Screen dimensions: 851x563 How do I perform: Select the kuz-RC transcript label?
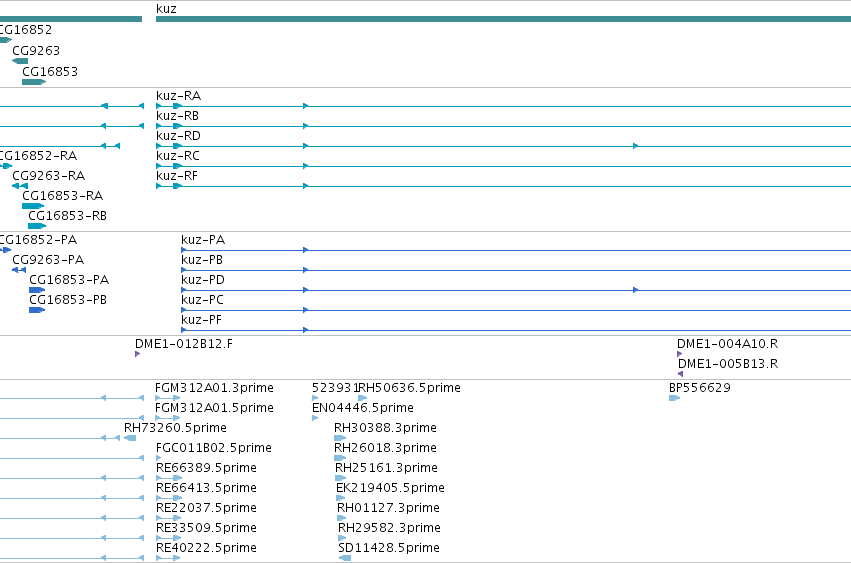point(177,156)
